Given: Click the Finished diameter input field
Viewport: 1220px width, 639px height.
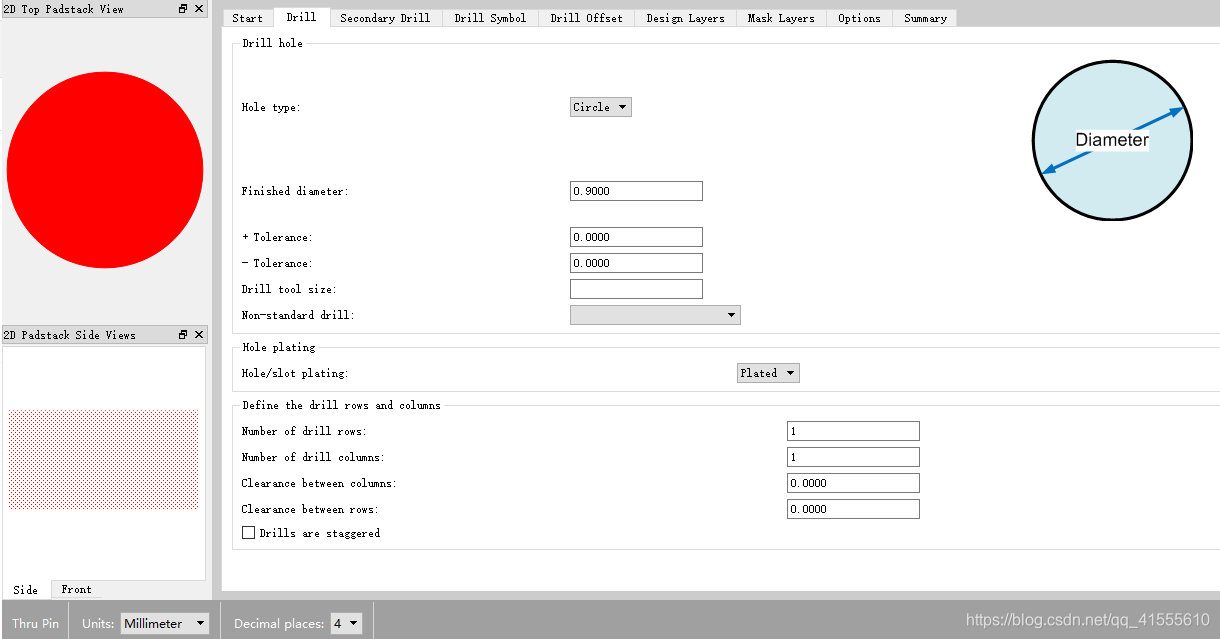Looking at the screenshot, I should point(636,191).
